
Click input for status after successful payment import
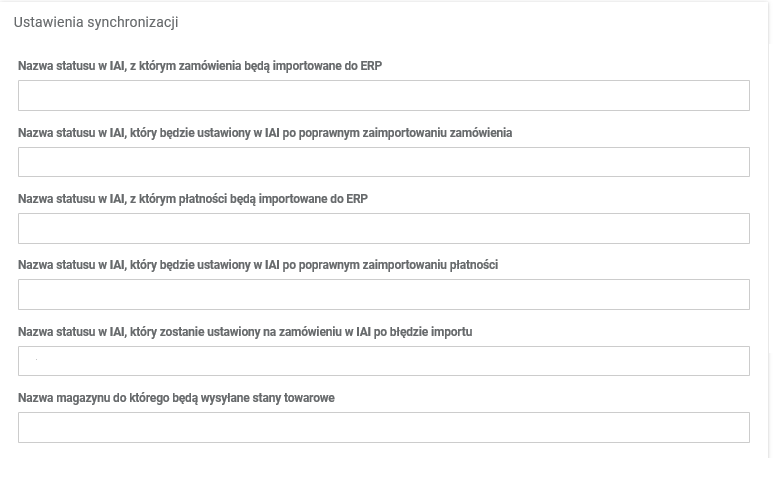tap(383, 295)
